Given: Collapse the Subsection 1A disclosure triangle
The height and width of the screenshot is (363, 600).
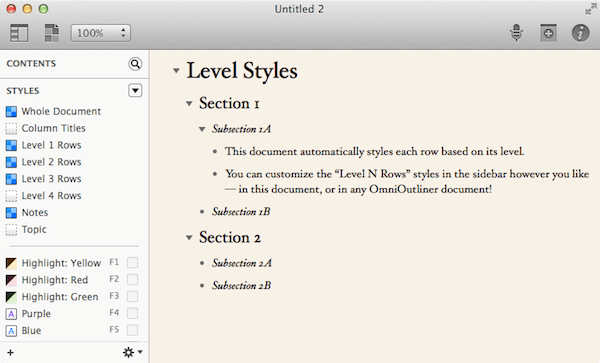Looking at the screenshot, I should [x=202, y=129].
